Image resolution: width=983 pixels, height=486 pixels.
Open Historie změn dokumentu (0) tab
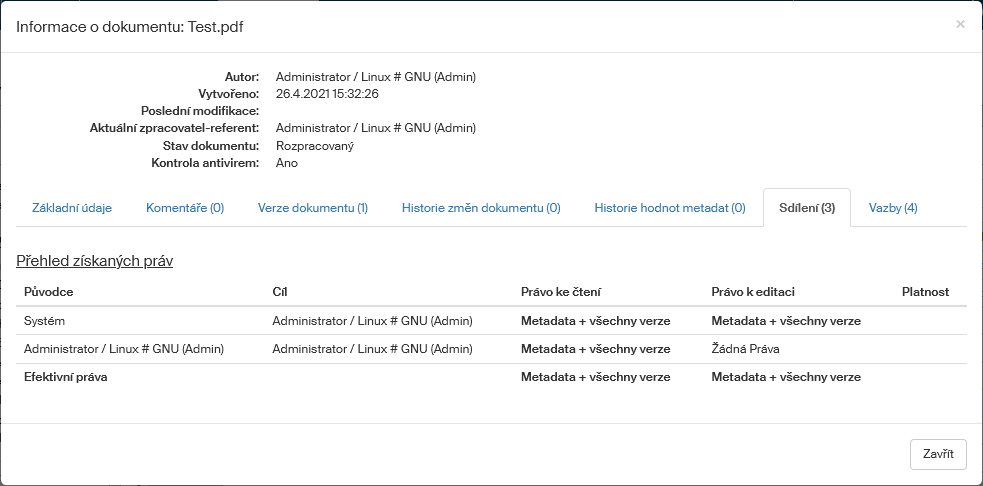coord(481,208)
